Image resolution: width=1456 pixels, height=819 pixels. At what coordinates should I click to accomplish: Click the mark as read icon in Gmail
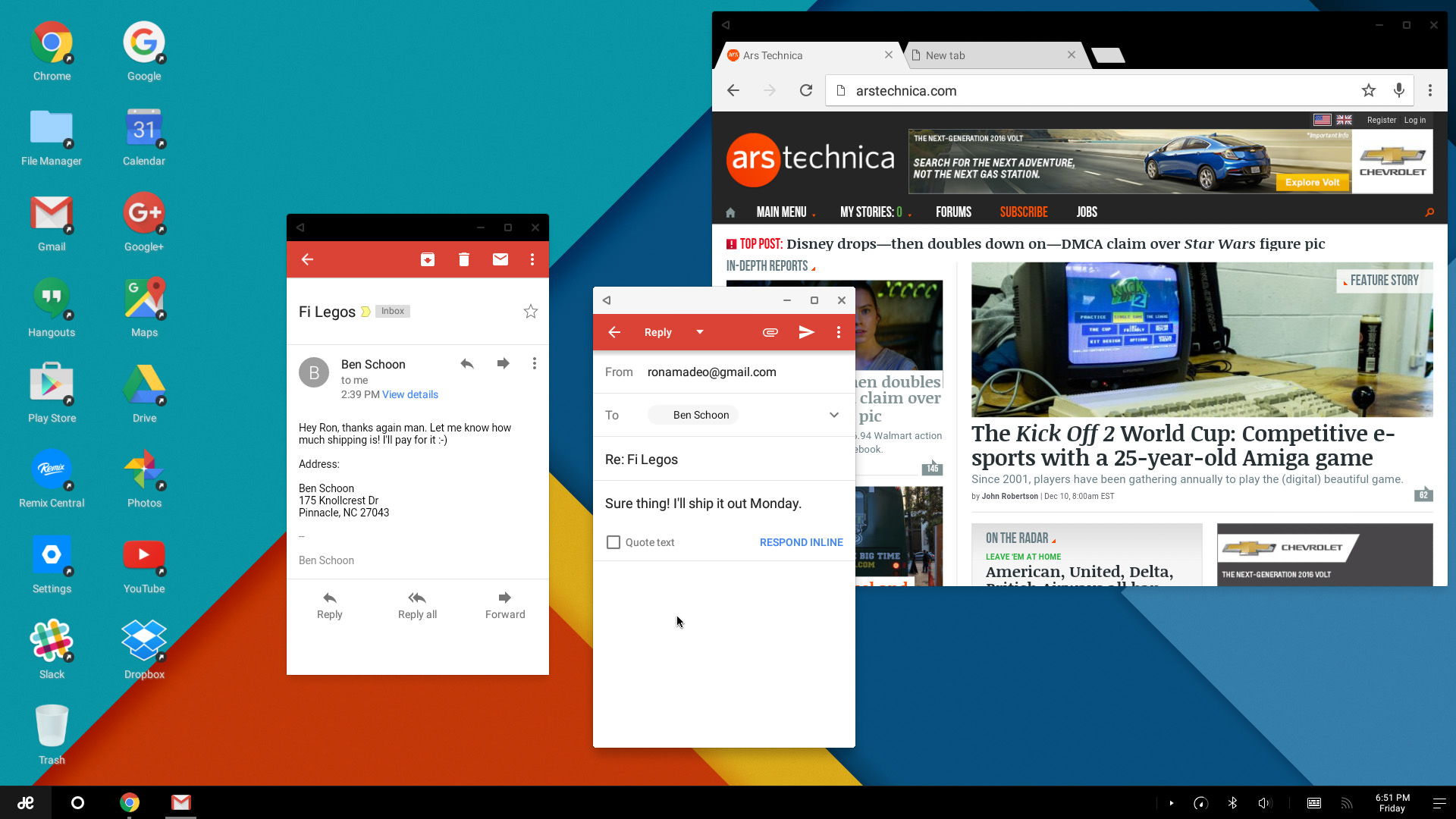tap(500, 260)
